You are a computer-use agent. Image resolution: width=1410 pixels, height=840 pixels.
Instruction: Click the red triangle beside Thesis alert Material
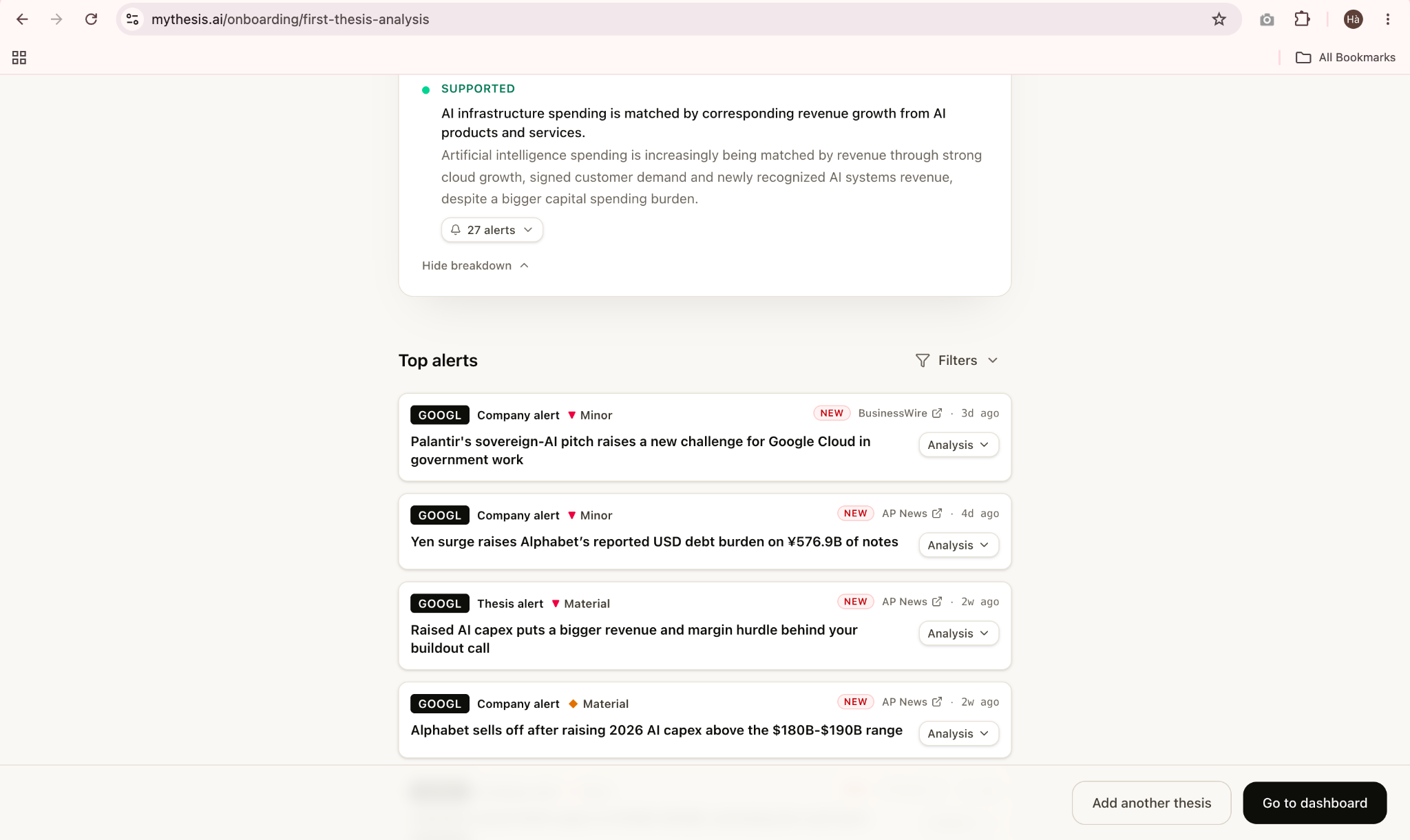pos(556,604)
